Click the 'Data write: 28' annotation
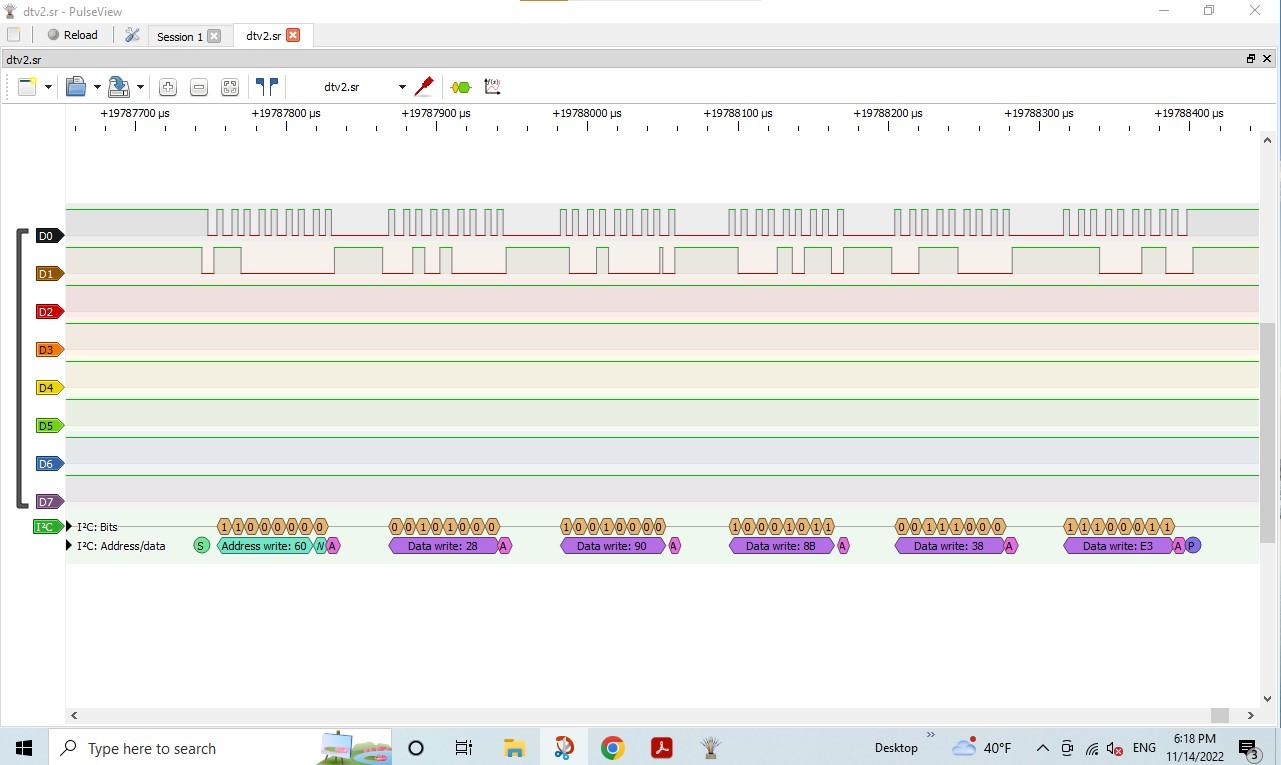The image size is (1281, 765). pyautogui.click(x=443, y=546)
